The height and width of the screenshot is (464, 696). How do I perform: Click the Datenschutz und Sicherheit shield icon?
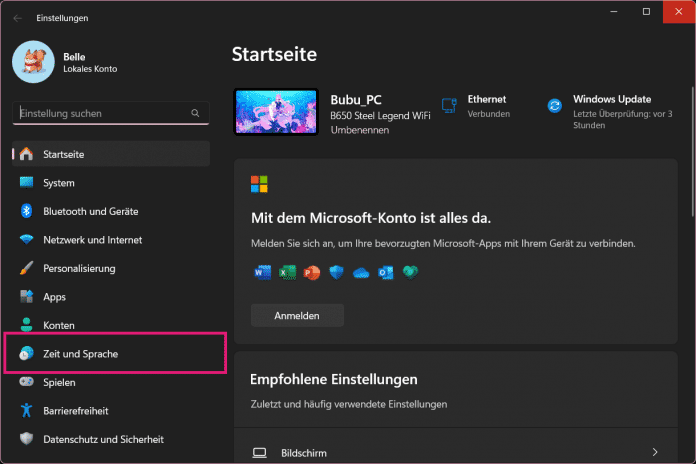26,439
